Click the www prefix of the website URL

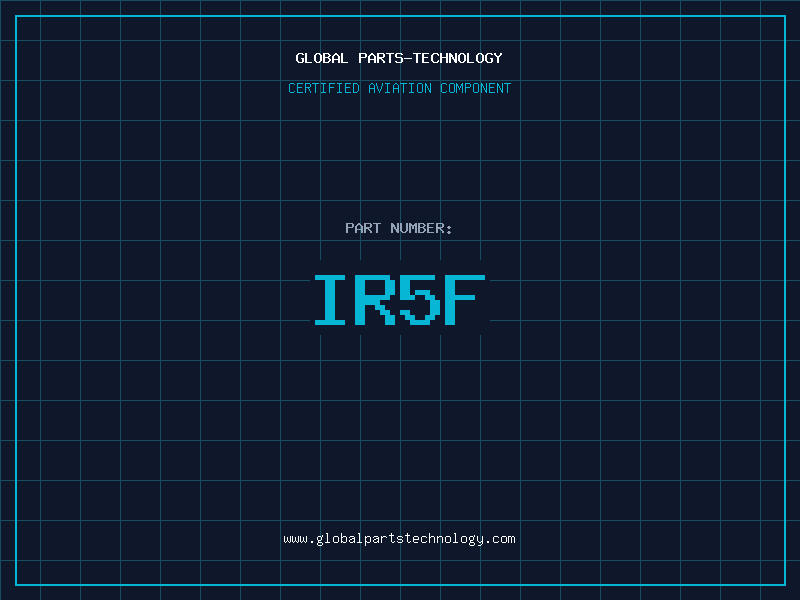(295, 538)
